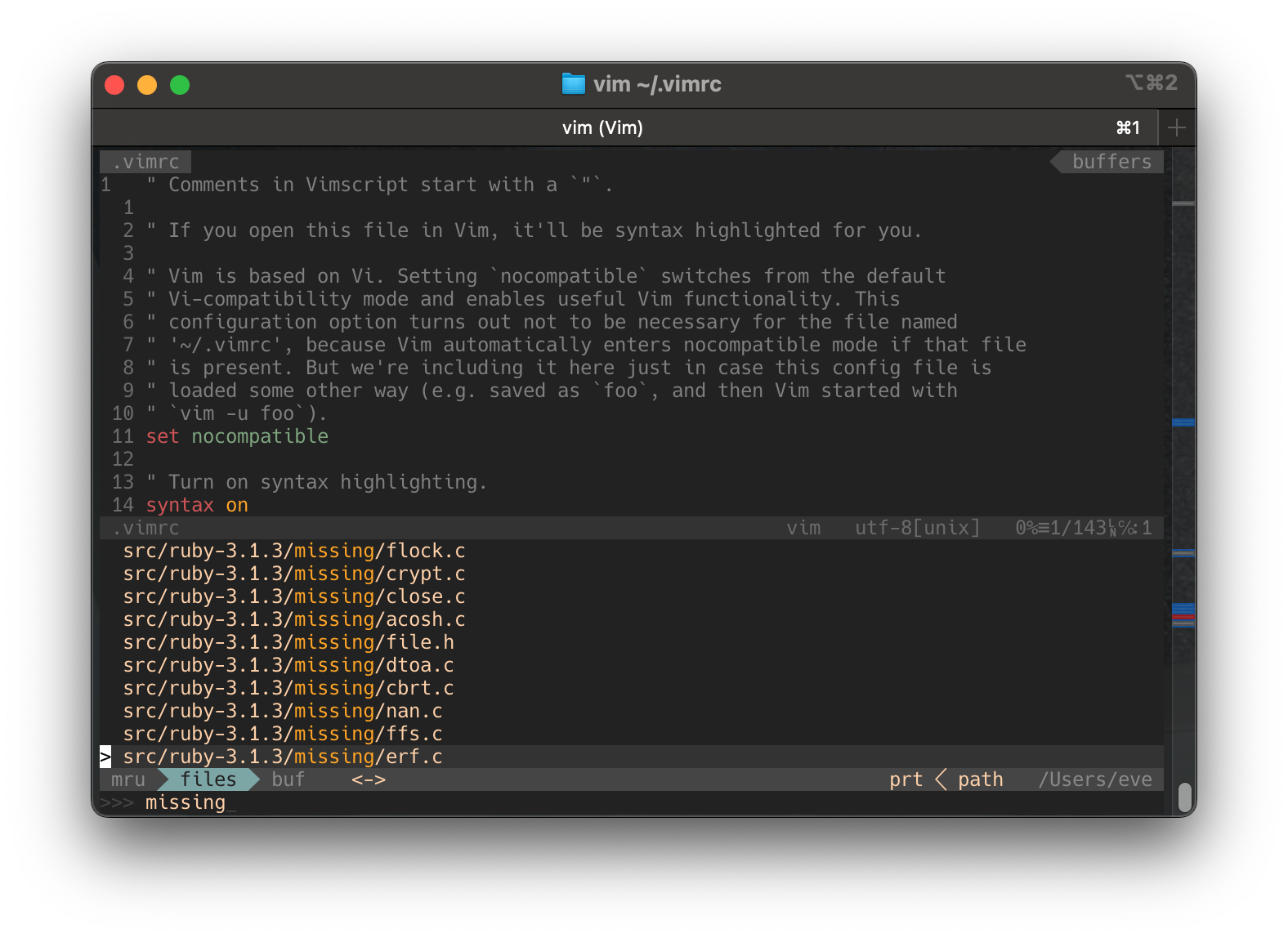Click the ⌥⌘2 window shortcut label
The width and height of the screenshot is (1288, 938).
click(x=1152, y=83)
